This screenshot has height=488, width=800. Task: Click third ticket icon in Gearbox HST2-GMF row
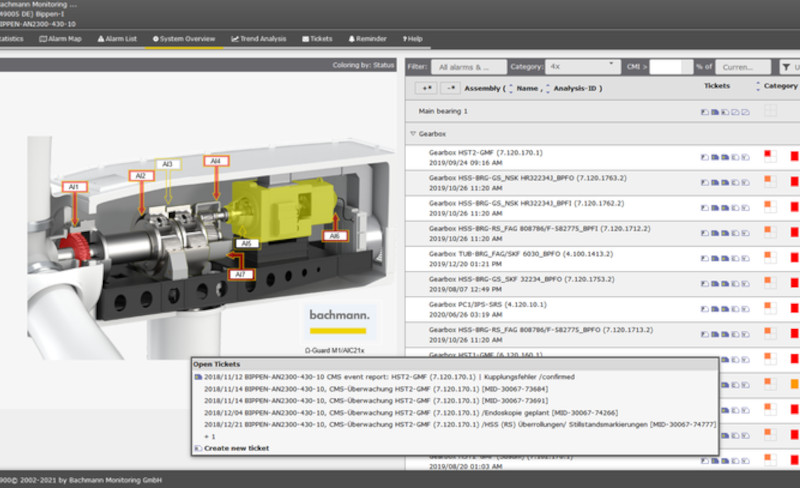[x=725, y=157]
